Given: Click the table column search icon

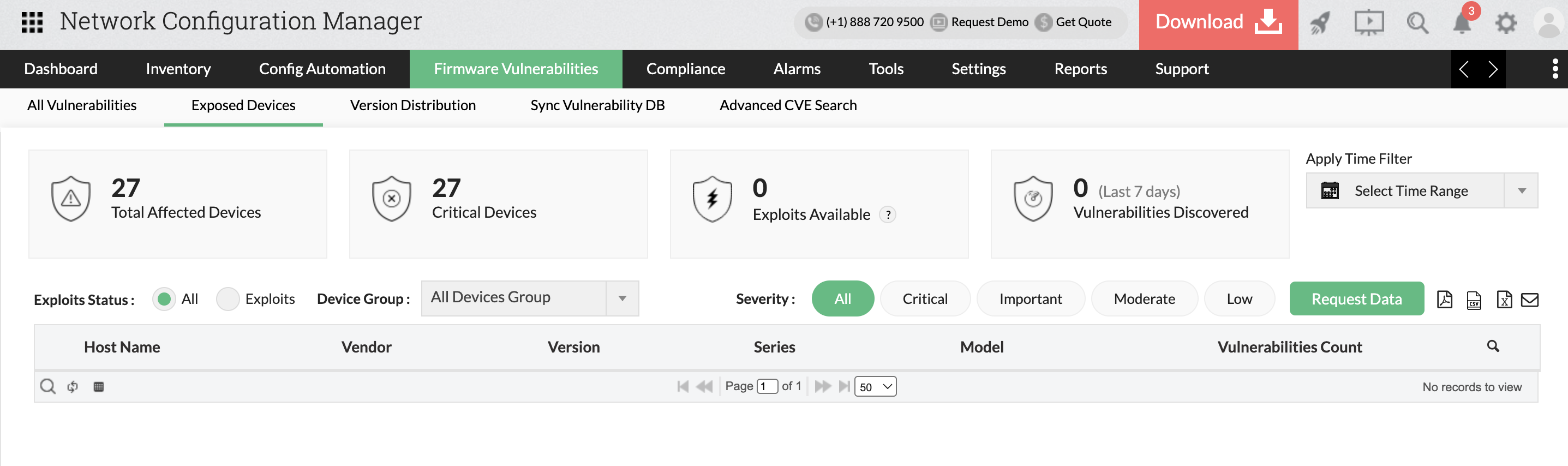Looking at the screenshot, I should click(x=1493, y=346).
